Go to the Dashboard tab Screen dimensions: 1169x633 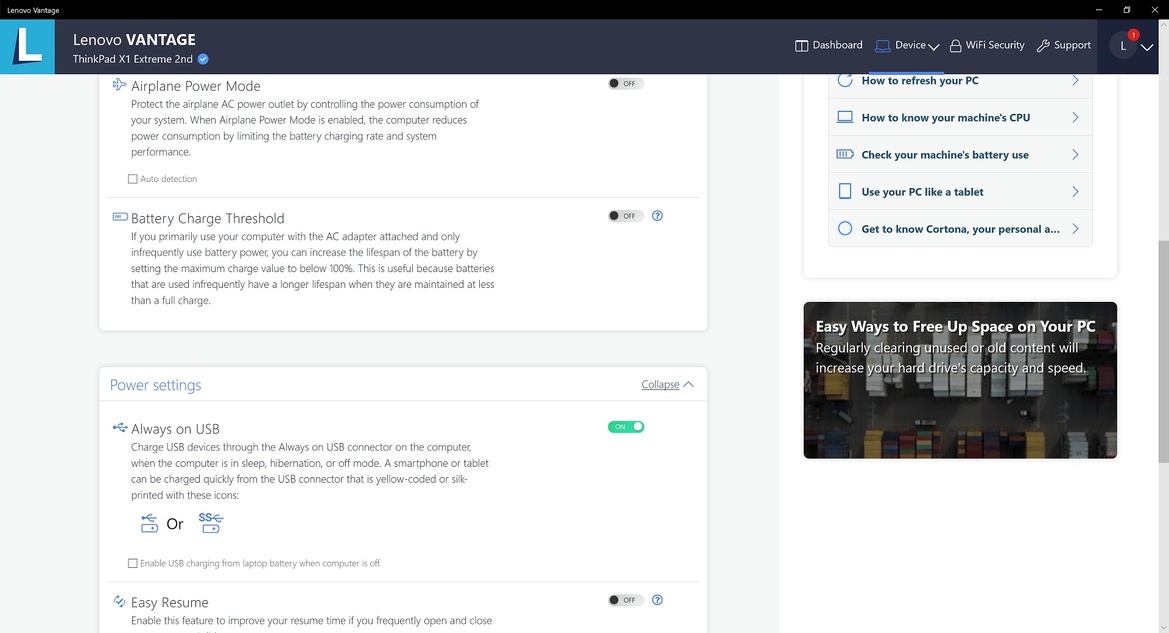[828, 45]
